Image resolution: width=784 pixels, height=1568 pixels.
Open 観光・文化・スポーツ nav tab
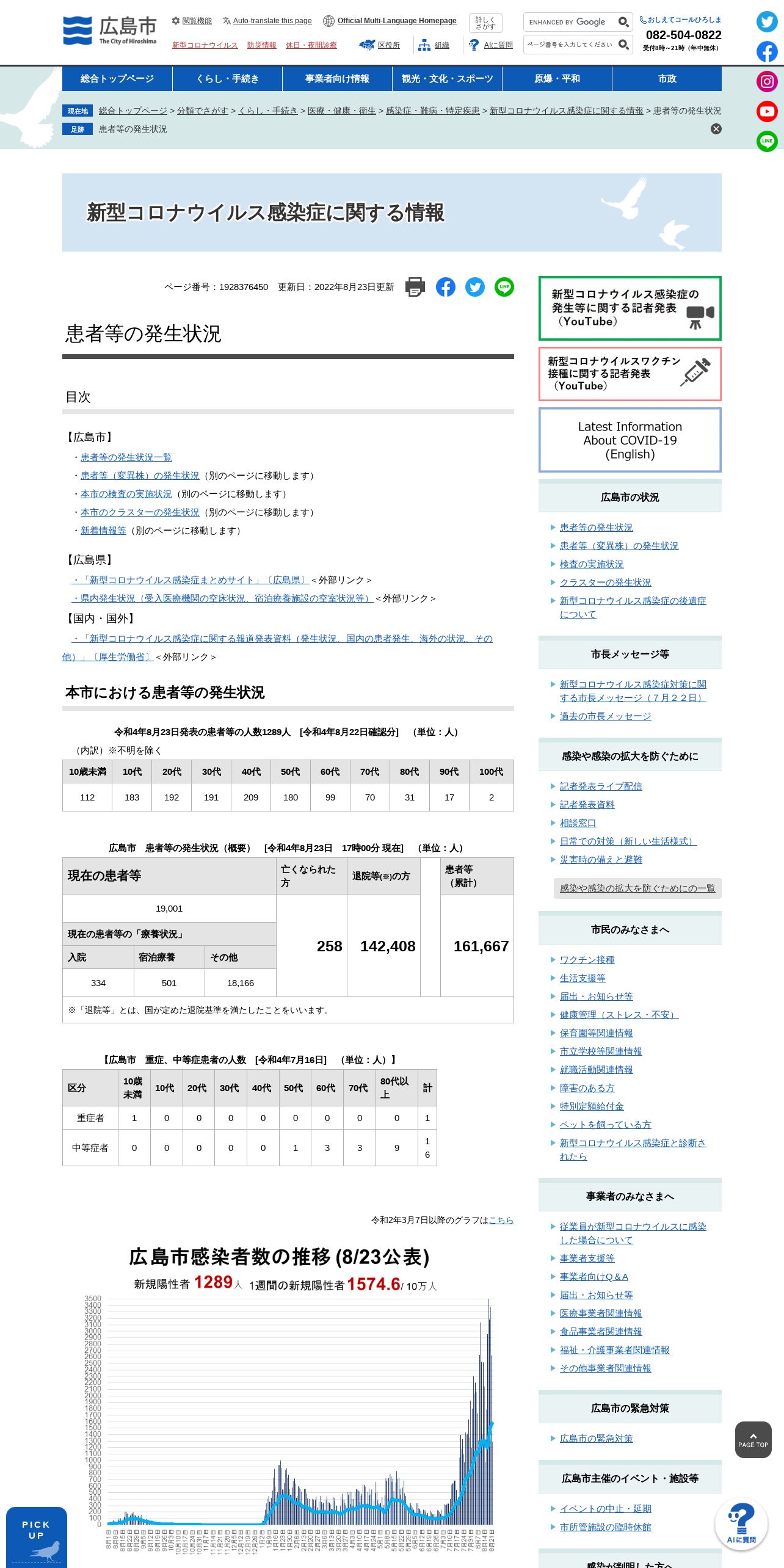tap(447, 79)
